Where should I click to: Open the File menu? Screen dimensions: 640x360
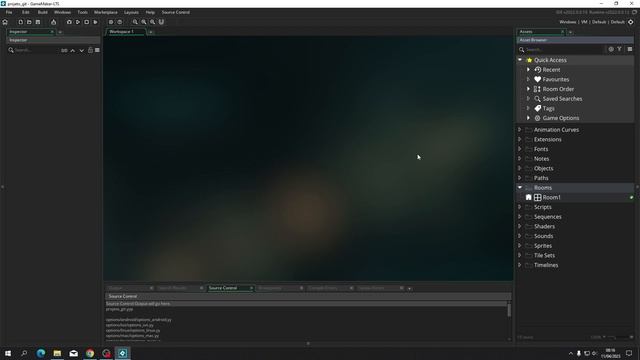[x=9, y=12]
